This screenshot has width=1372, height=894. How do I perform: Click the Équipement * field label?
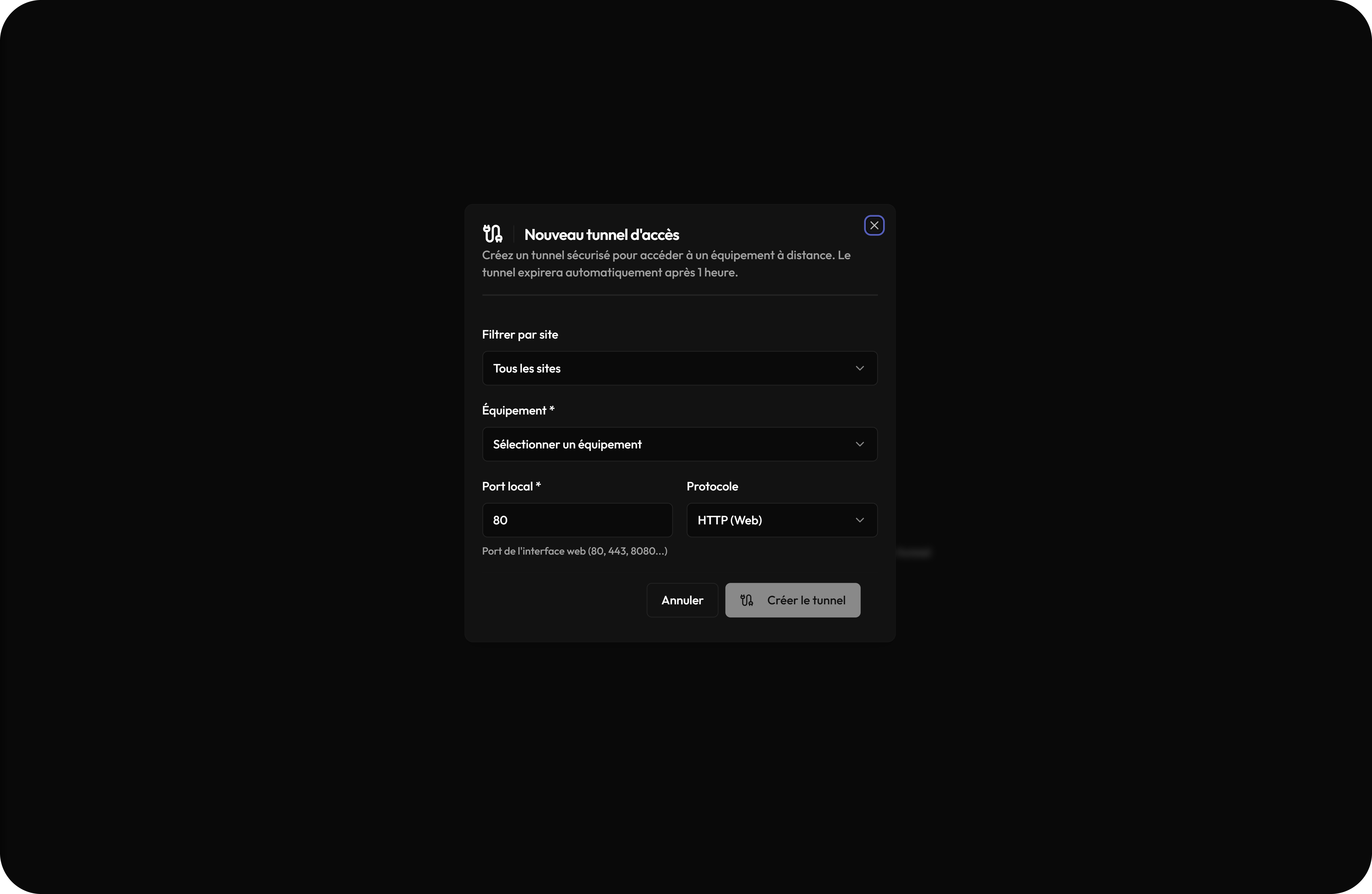pyautogui.click(x=518, y=410)
